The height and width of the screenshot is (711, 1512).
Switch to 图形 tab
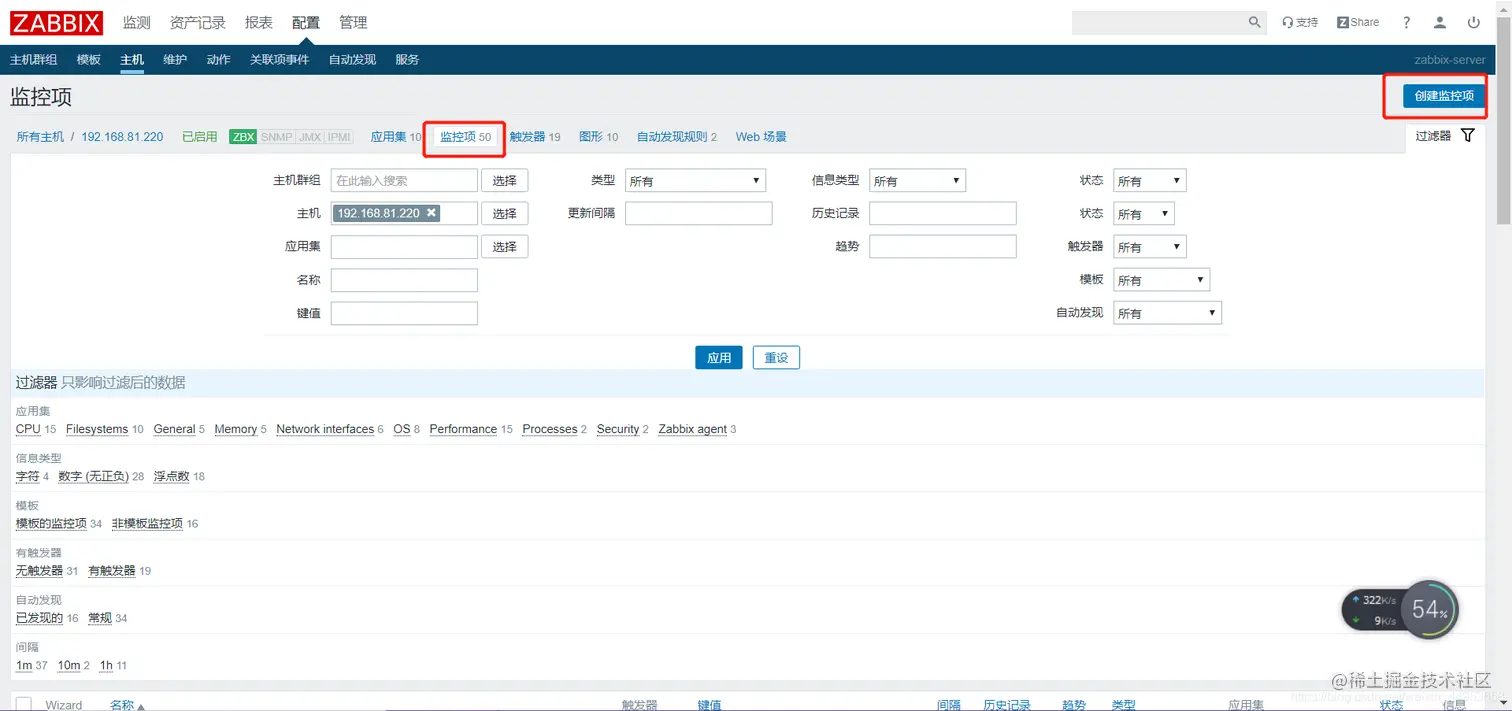[x=591, y=137]
